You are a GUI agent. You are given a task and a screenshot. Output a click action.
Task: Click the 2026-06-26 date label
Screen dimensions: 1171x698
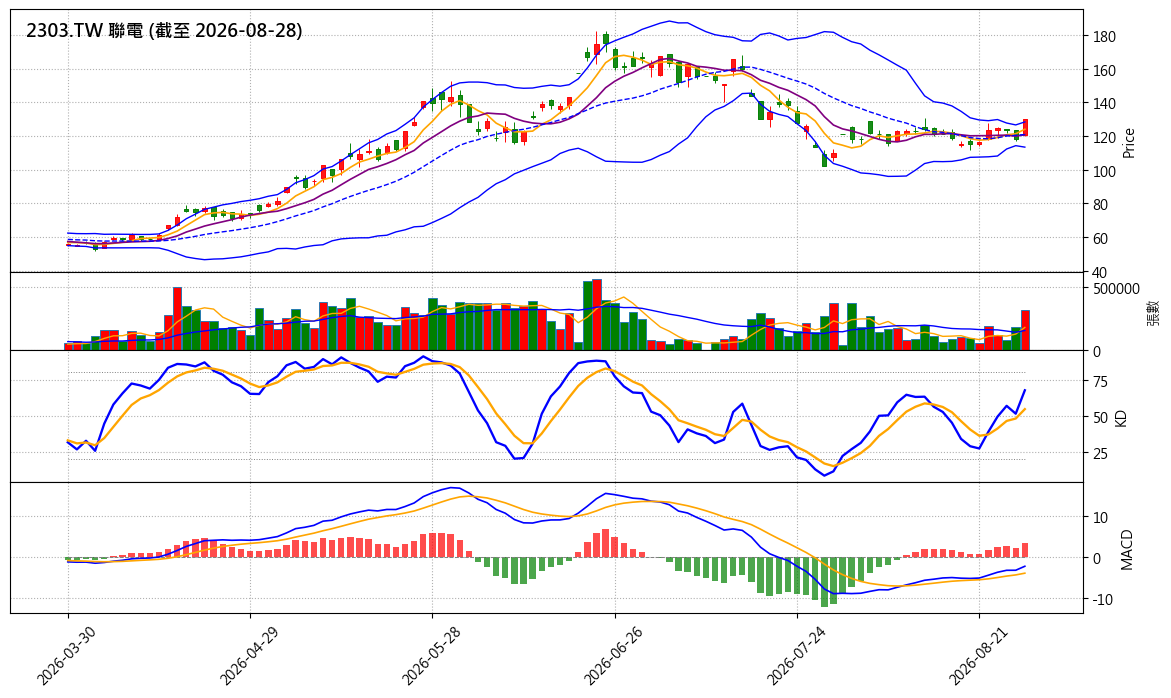[x=613, y=655]
